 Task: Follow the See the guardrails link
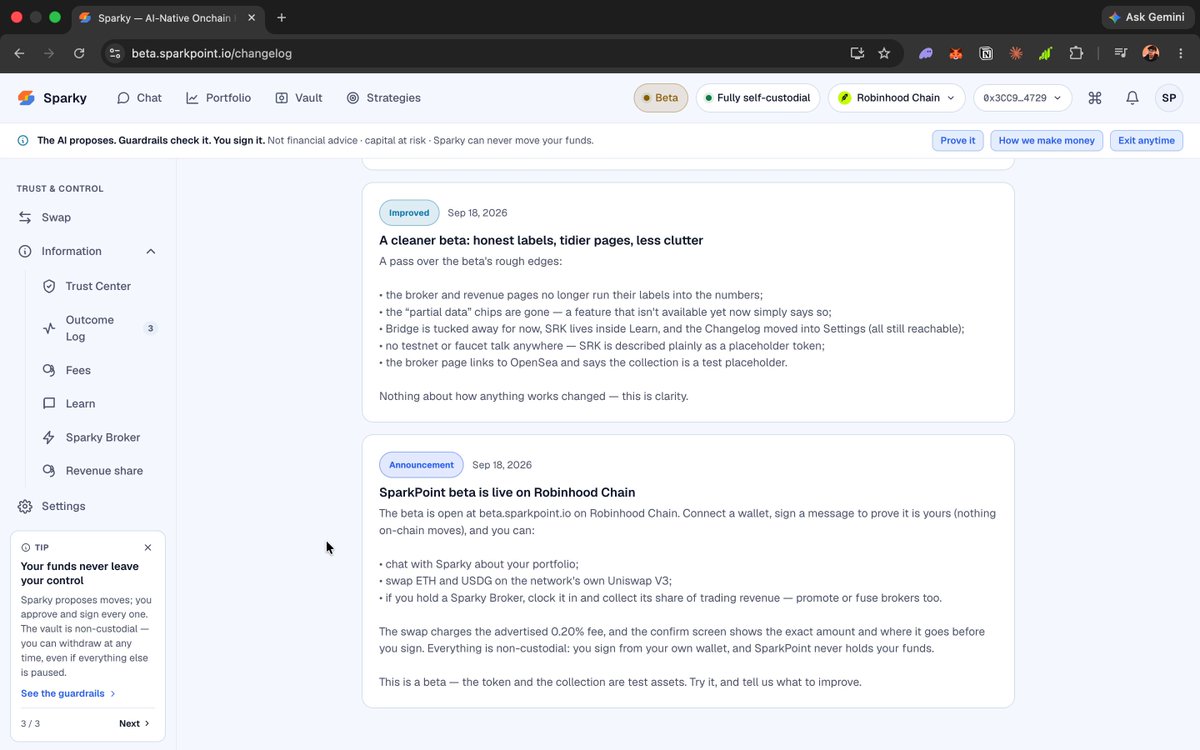[x=68, y=693]
